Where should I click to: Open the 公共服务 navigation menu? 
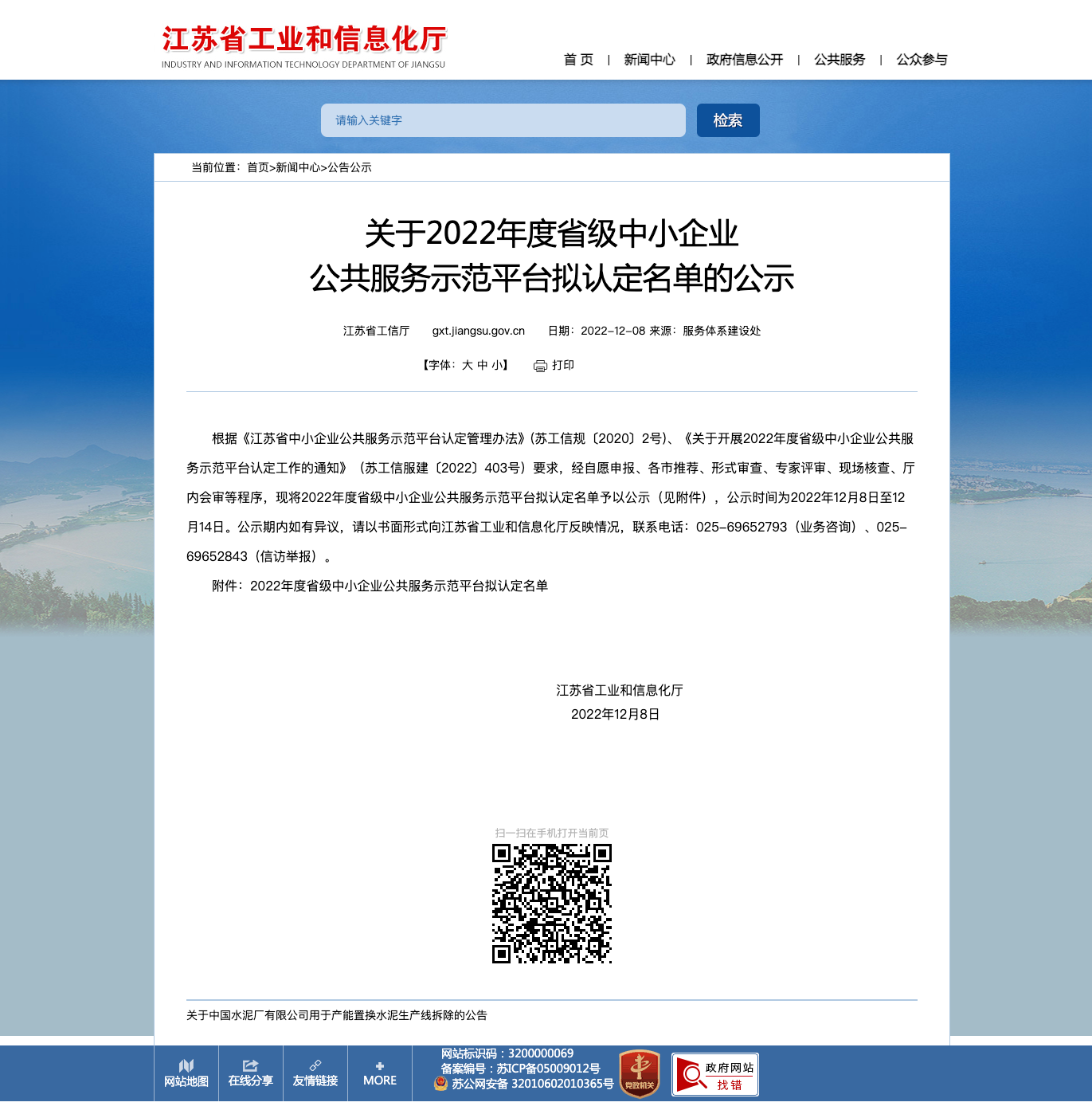pyautogui.click(x=840, y=60)
